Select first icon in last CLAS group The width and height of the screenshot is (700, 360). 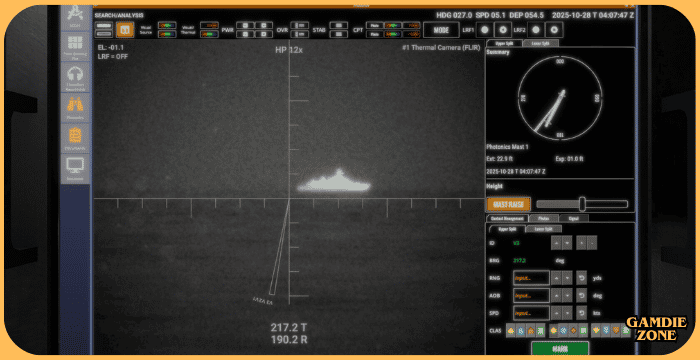click(596, 331)
